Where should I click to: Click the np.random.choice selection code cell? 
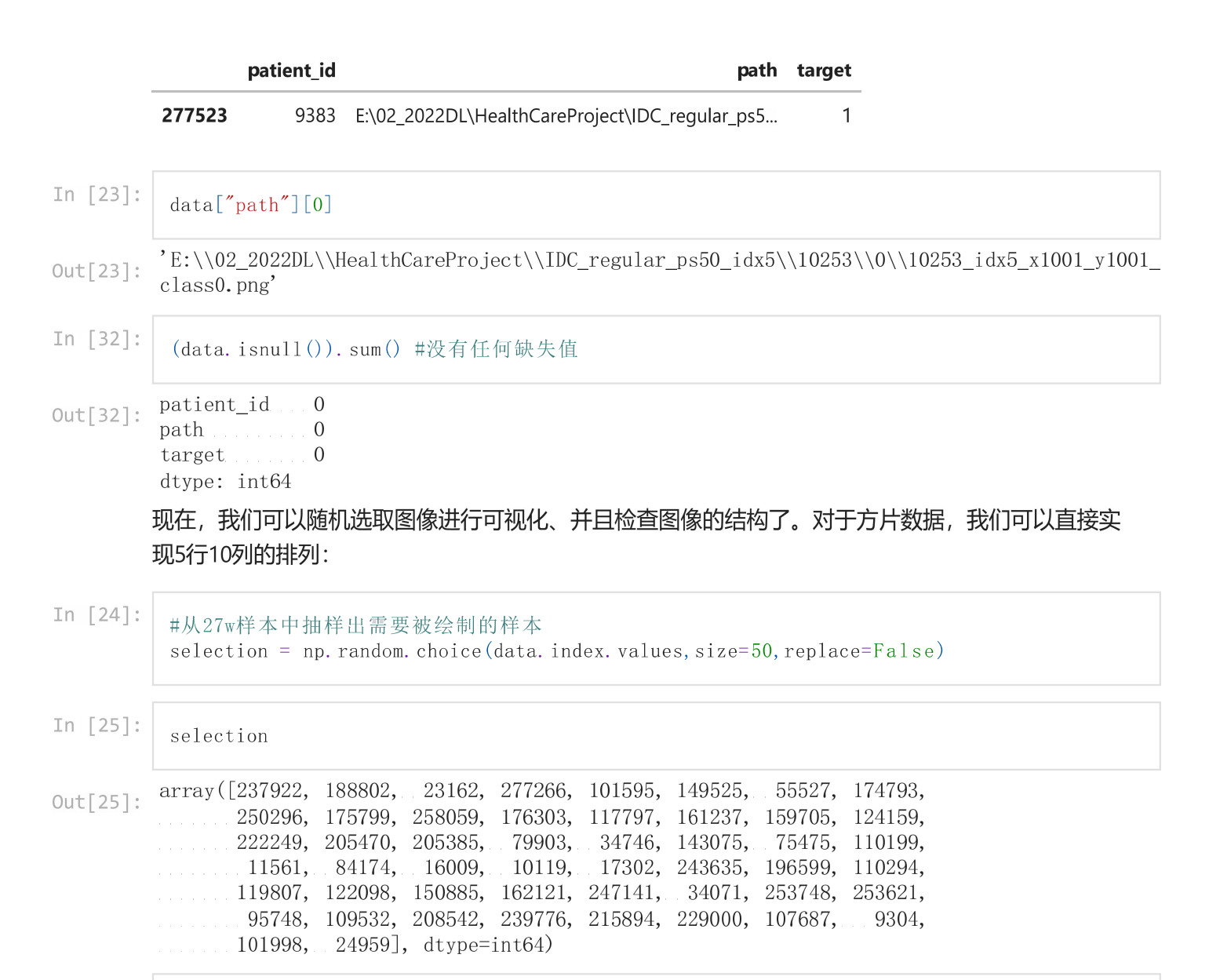click(656, 638)
